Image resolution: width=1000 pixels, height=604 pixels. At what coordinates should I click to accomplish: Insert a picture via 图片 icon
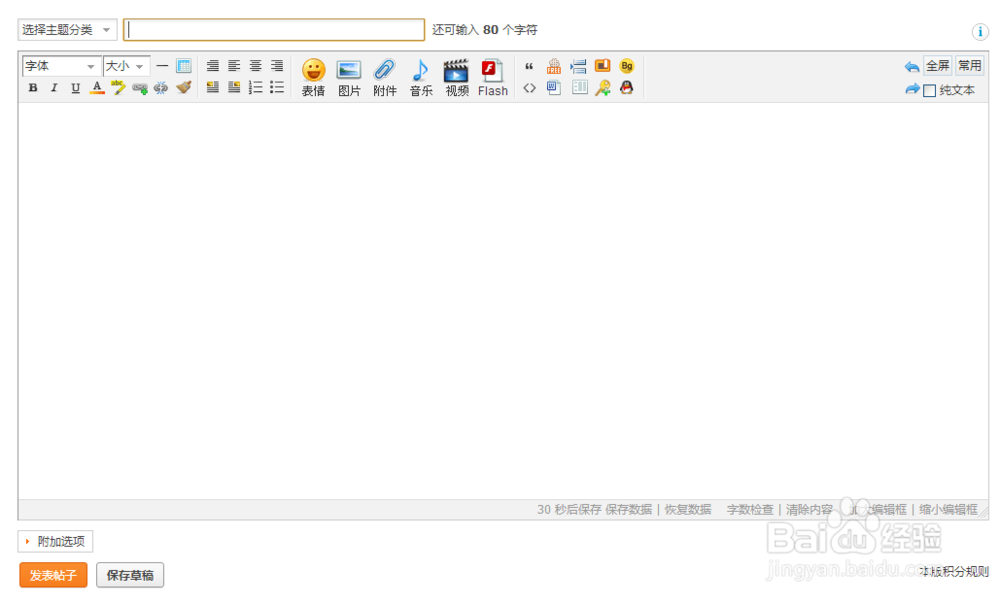point(349,78)
